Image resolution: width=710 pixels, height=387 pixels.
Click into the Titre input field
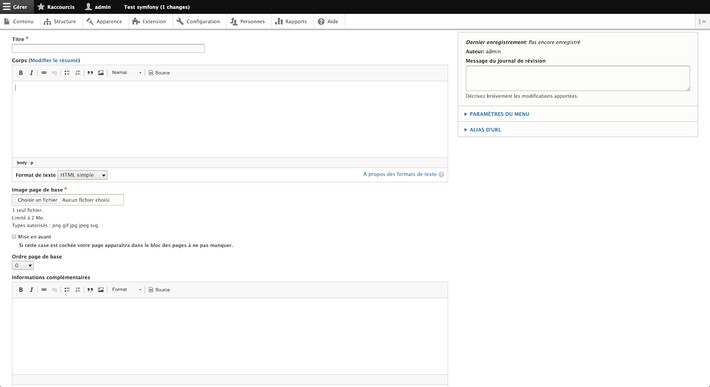click(108, 48)
